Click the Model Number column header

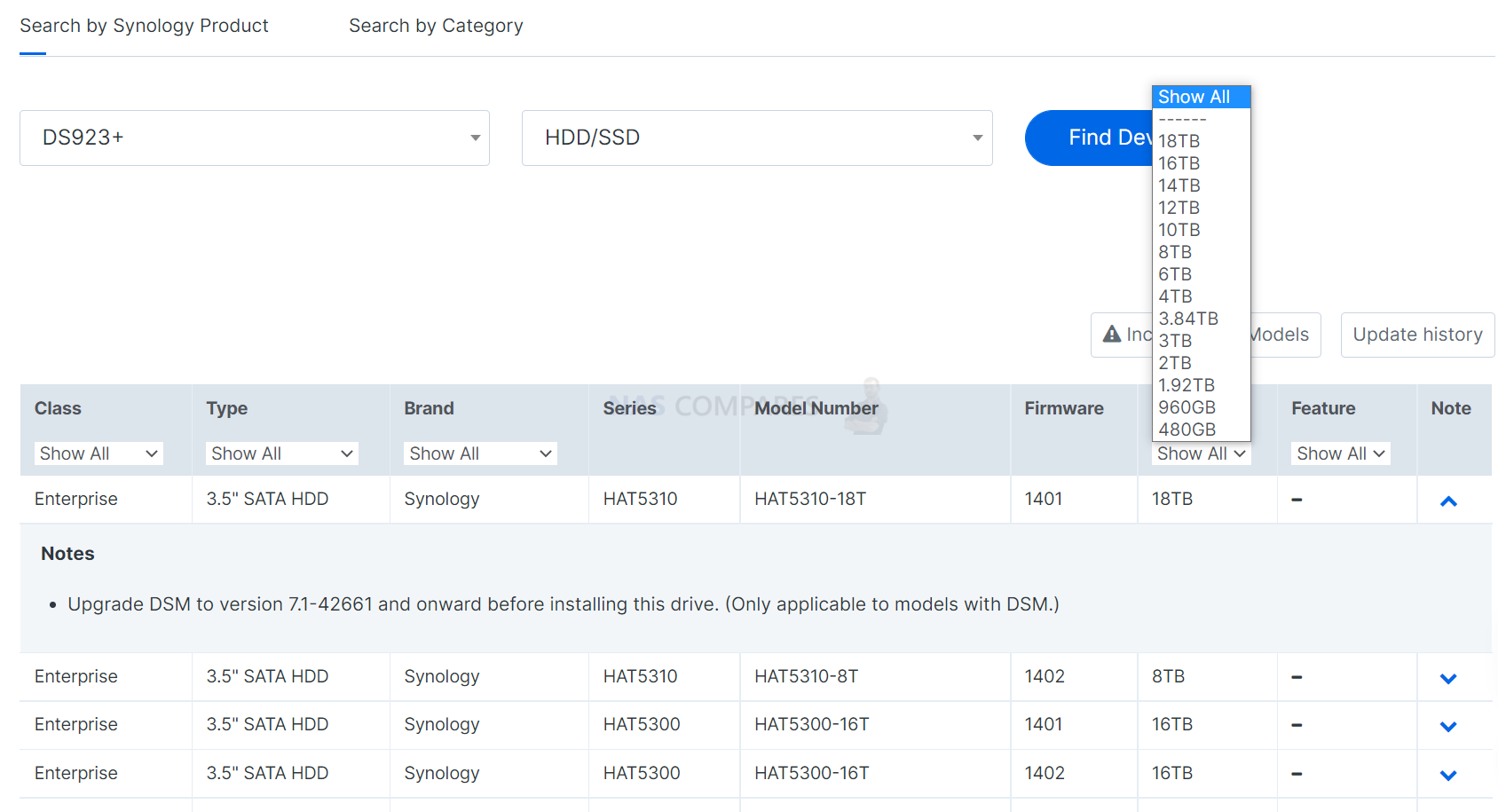click(x=816, y=408)
